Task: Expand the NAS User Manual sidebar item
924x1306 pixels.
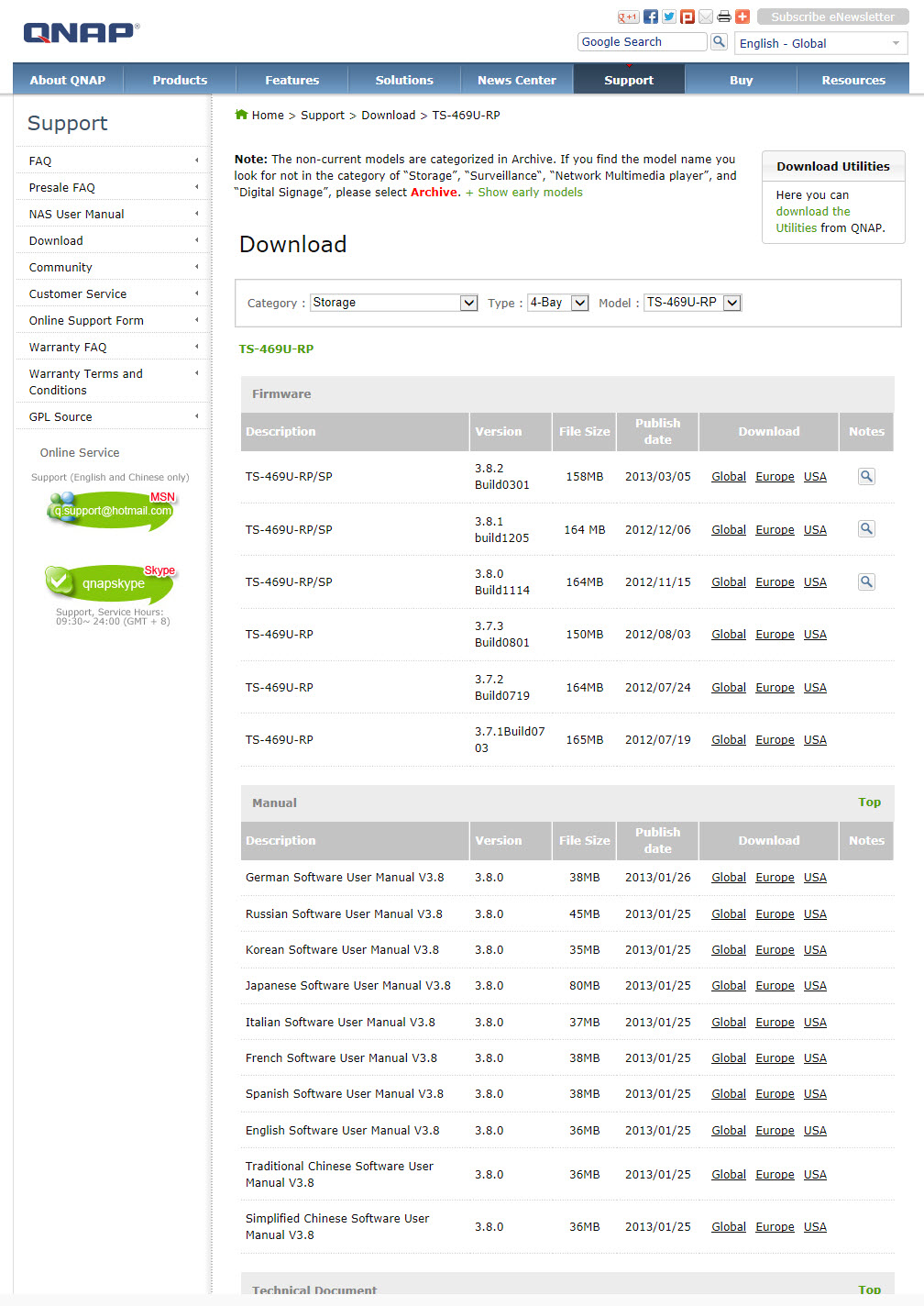Action: (x=113, y=214)
